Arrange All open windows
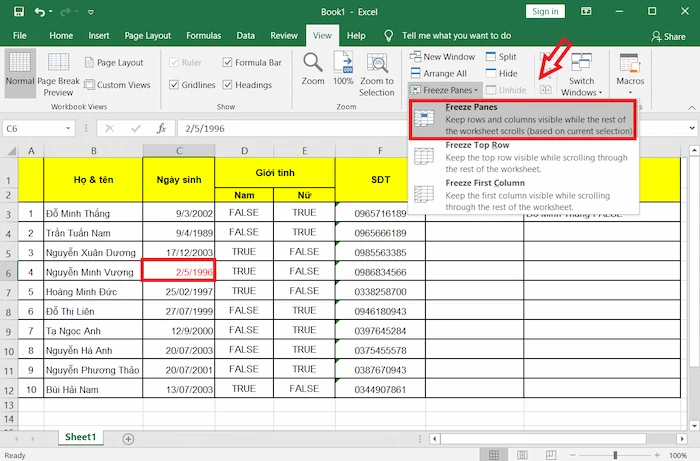The height and width of the screenshot is (461, 700). click(438, 73)
